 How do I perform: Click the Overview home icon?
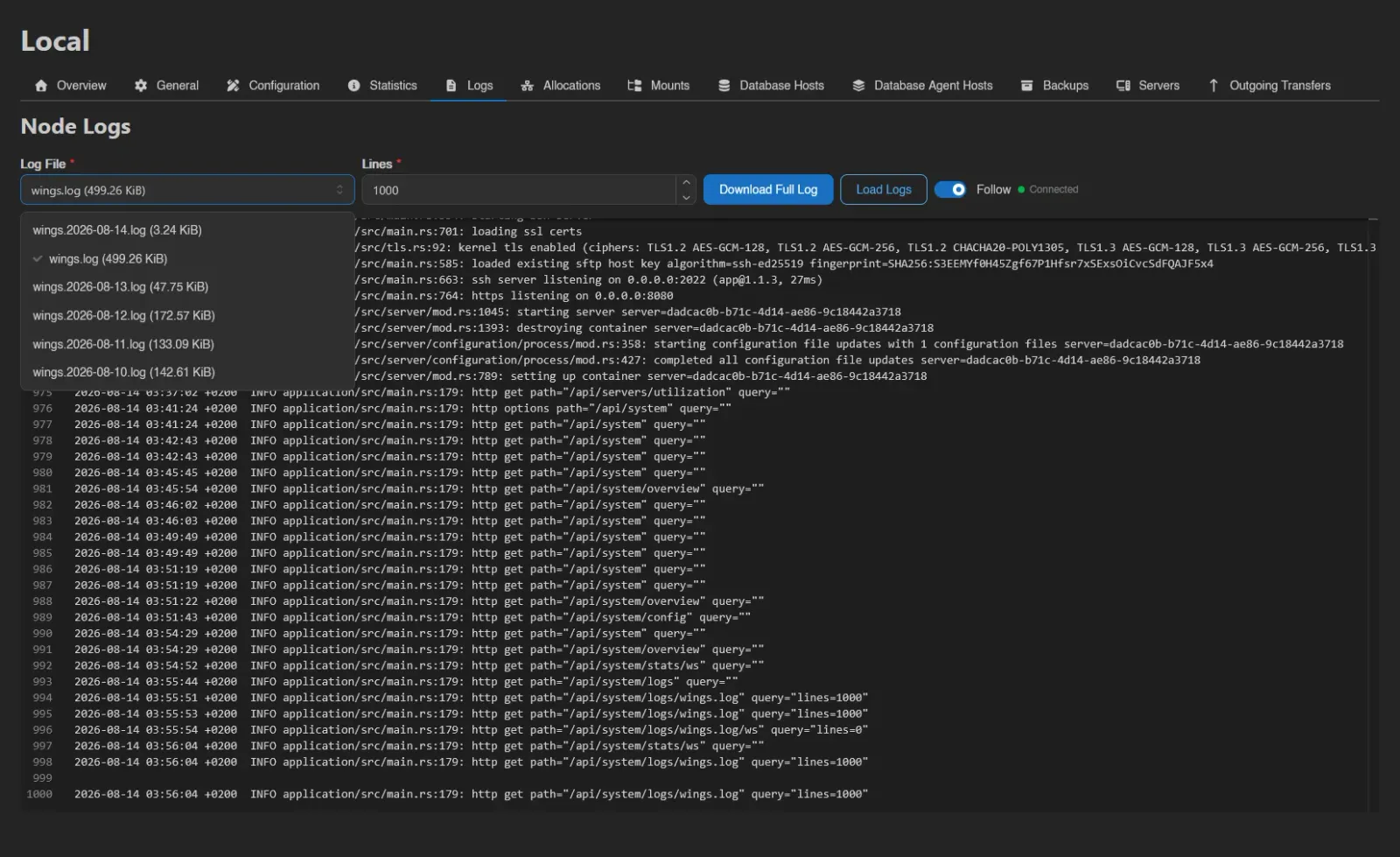click(41, 86)
